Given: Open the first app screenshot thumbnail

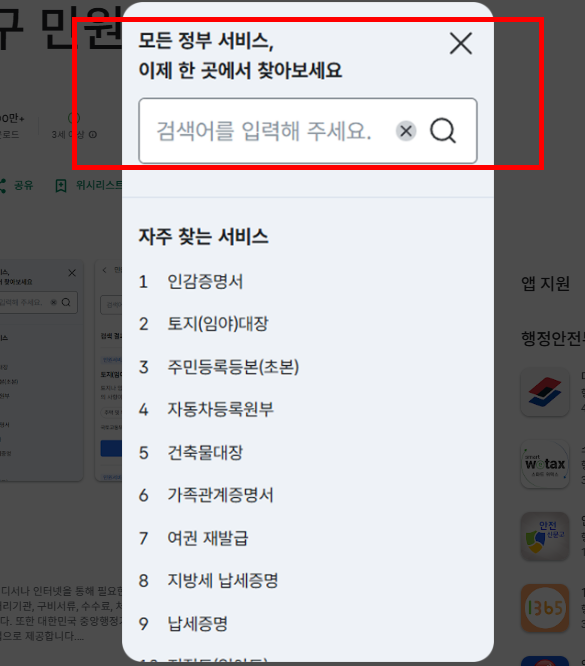Looking at the screenshot, I should click(42, 370).
